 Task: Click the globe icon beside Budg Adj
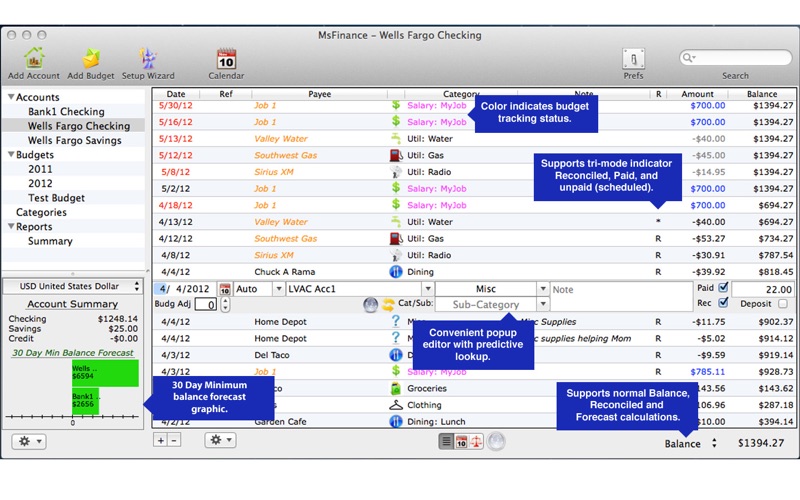pyautogui.click(x=370, y=305)
